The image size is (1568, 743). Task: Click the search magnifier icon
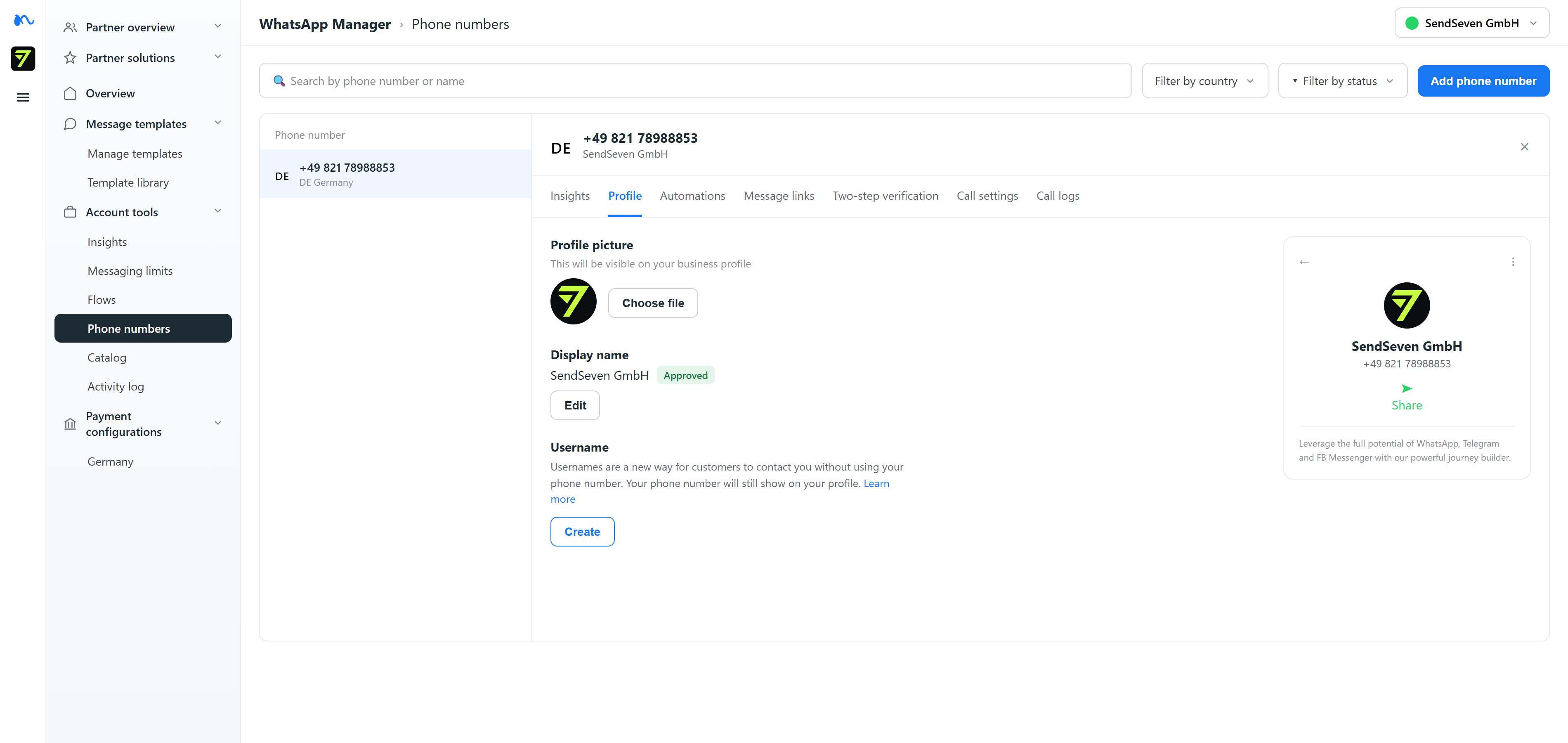tap(279, 80)
